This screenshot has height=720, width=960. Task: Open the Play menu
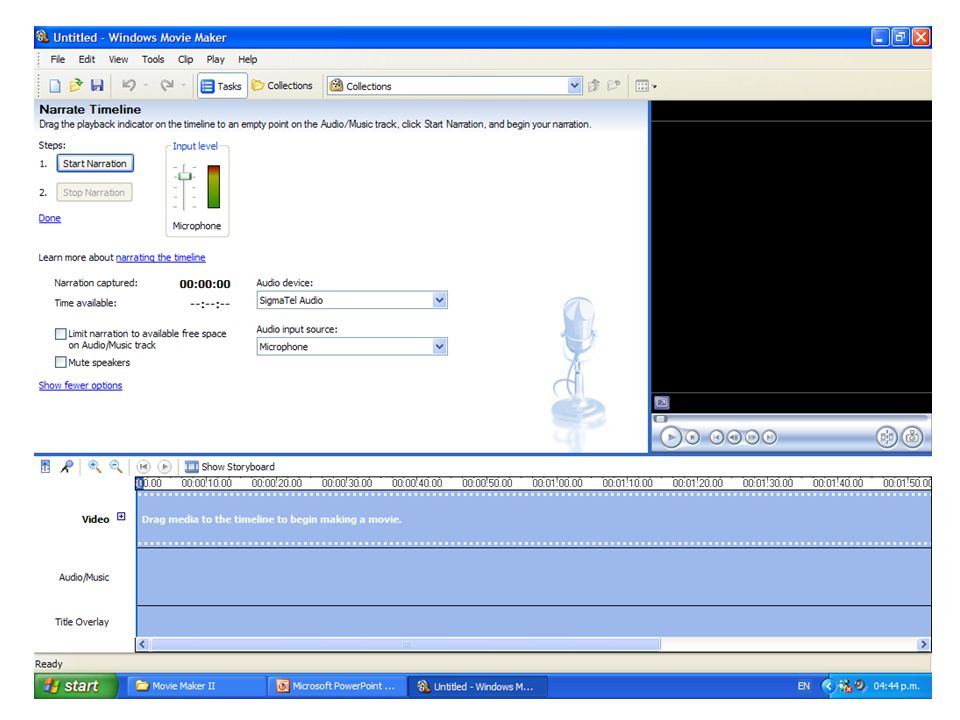tap(215, 59)
